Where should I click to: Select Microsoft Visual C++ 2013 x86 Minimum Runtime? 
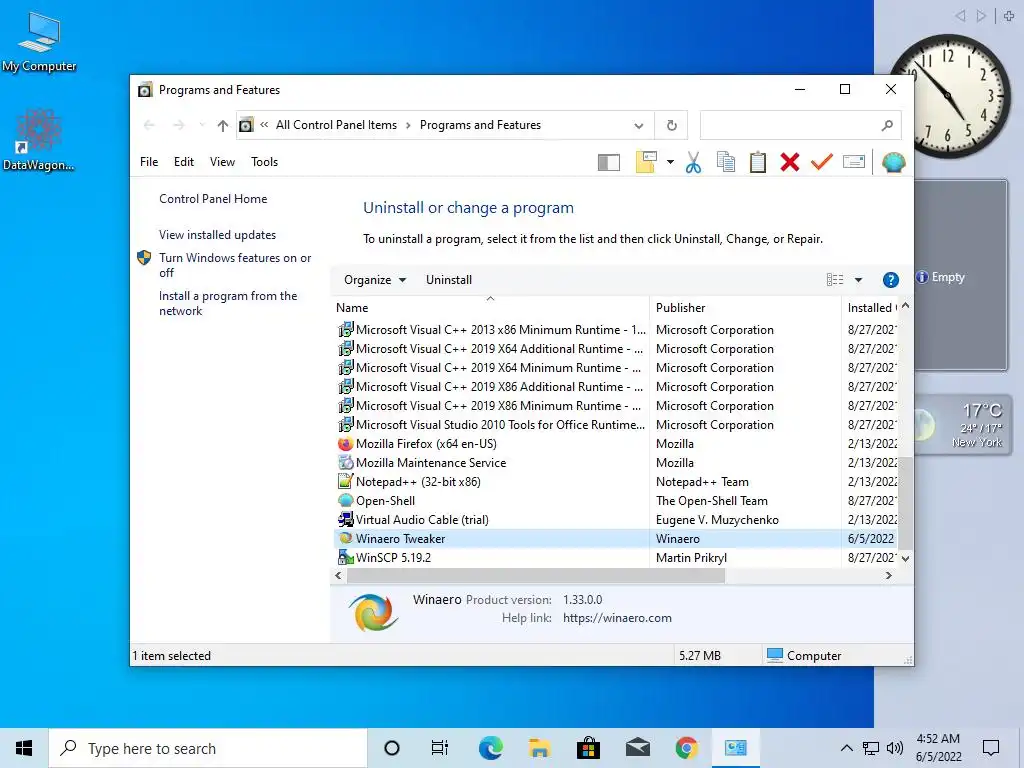click(615, 330)
